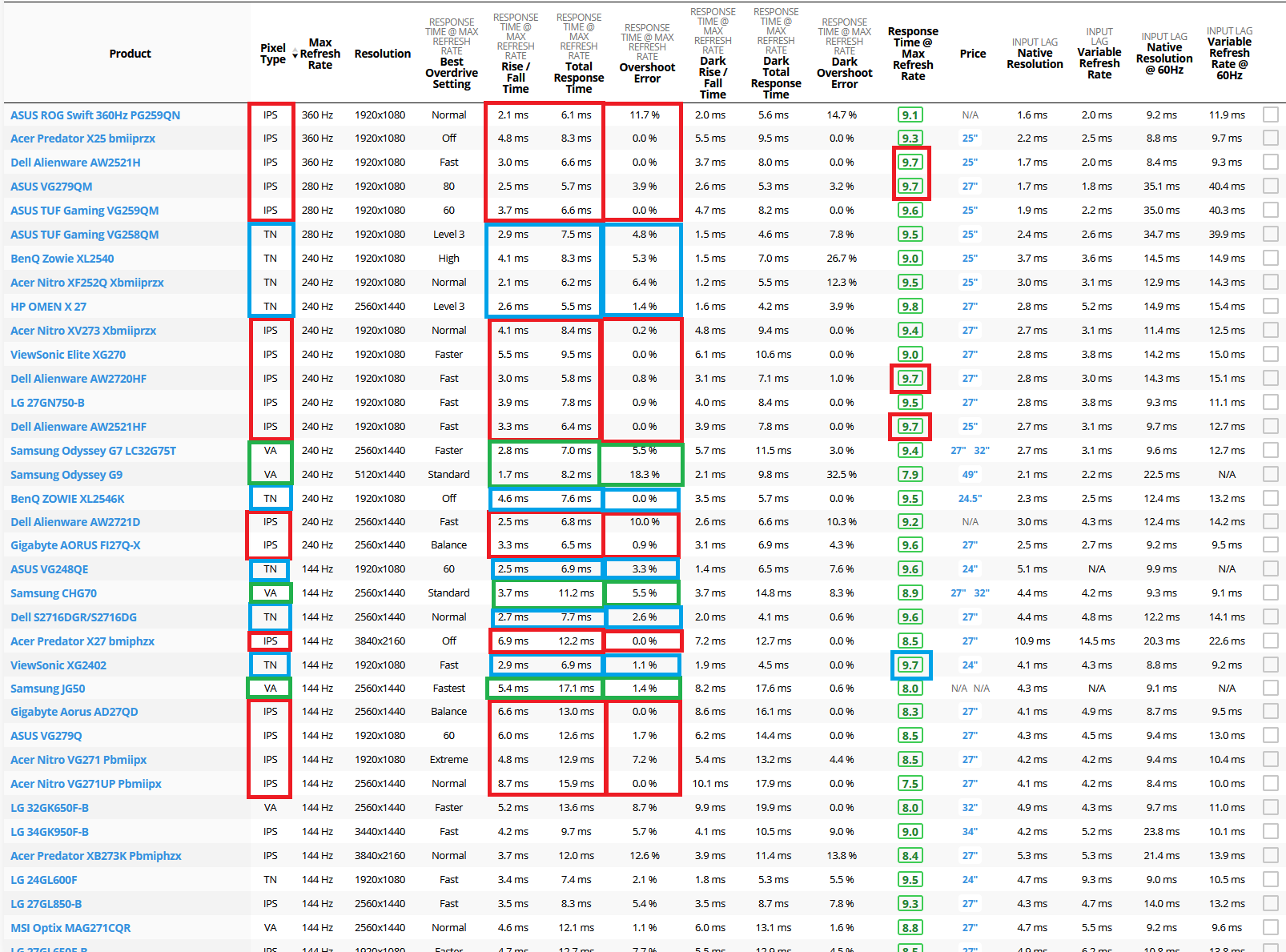Open the 27" price link for ASUS VG279QM
Image resolution: width=1286 pixels, height=952 pixels.
[x=970, y=186]
